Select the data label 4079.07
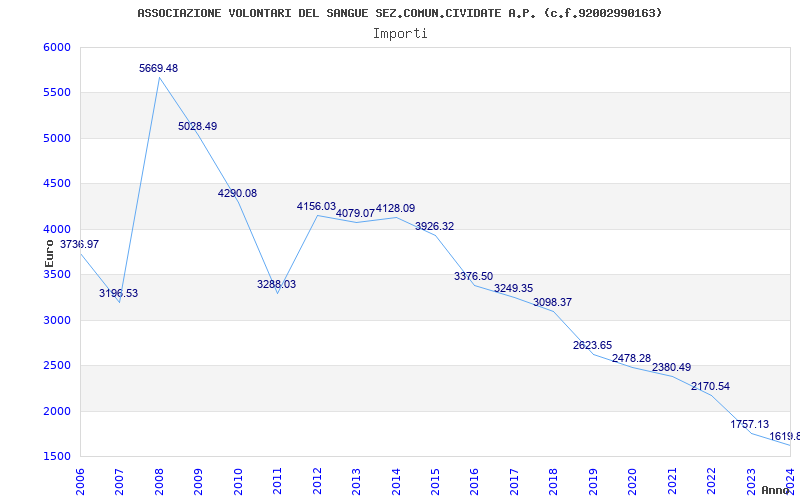This screenshot has height=500, width=800. pyautogui.click(x=355, y=214)
